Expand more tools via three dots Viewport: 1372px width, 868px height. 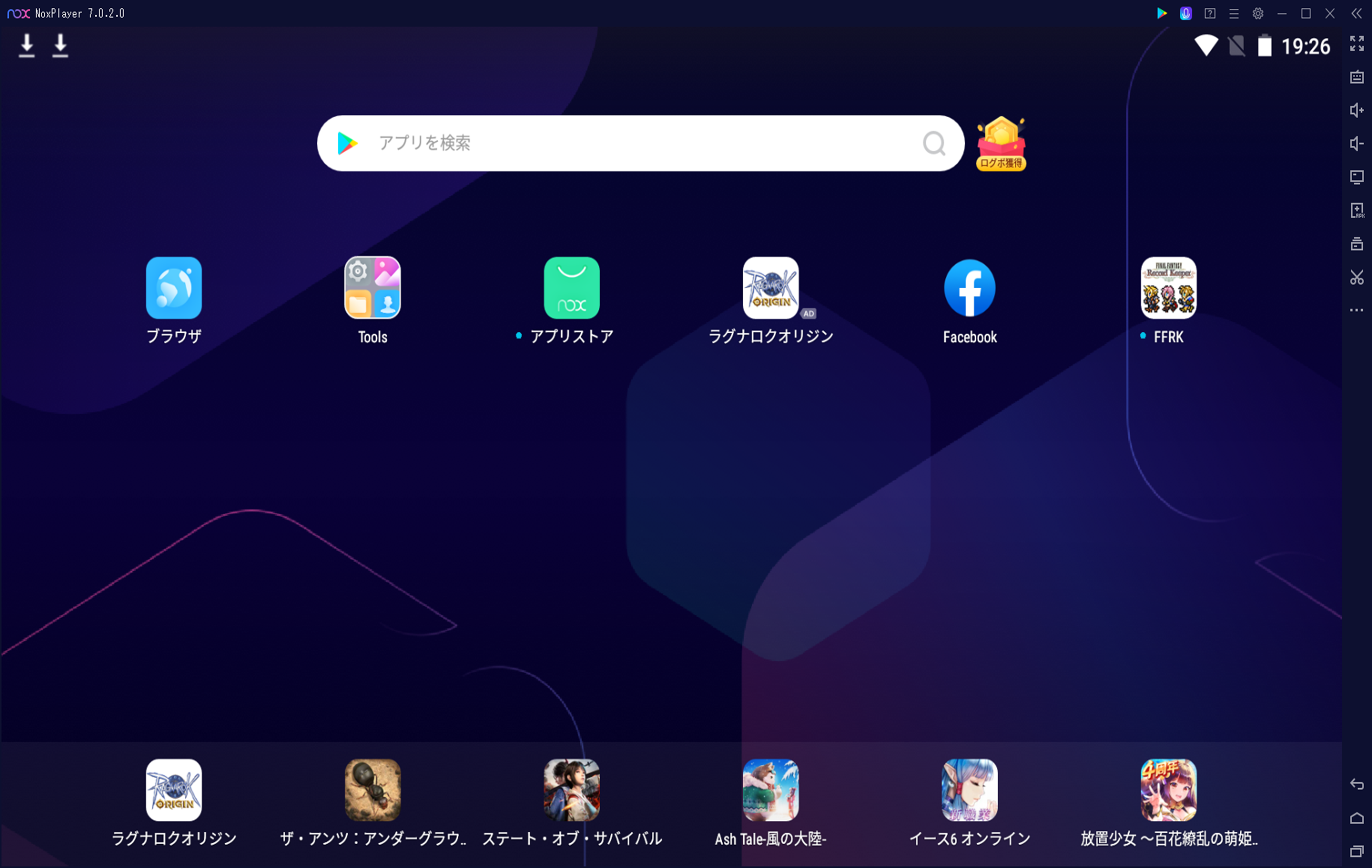[x=1356, y=310]
